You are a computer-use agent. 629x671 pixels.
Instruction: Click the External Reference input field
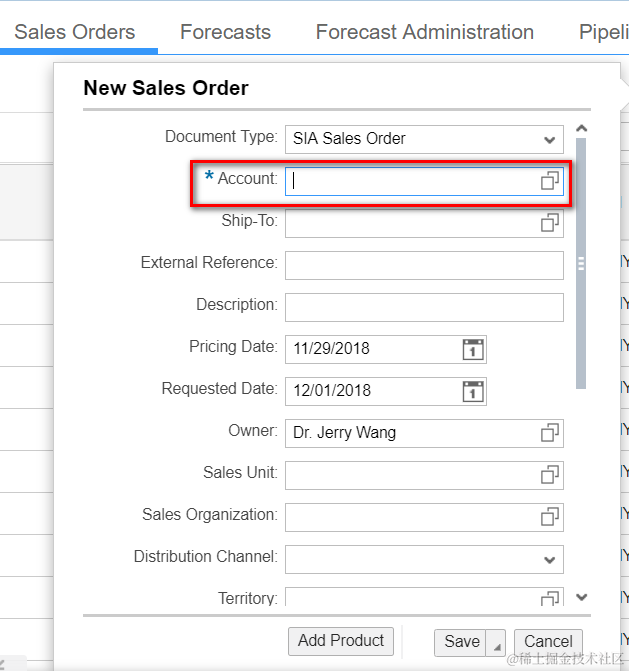point(424,265)
